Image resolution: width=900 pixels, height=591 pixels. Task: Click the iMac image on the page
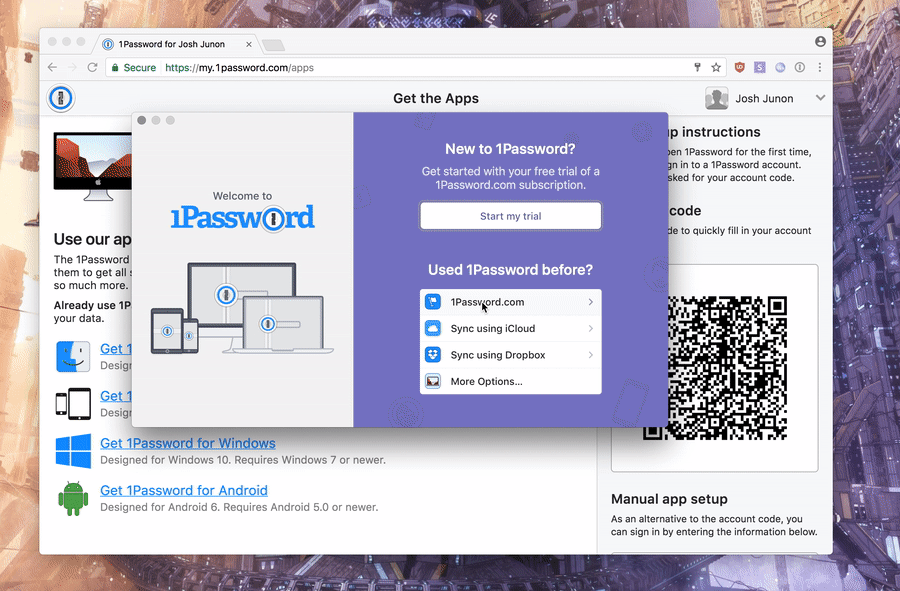tap(92, 166)
